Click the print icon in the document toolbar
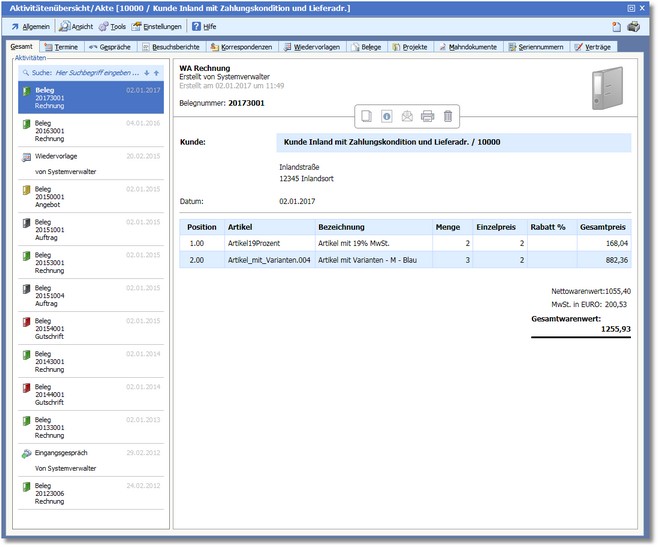Screen dimensions: 658x547 427,116
